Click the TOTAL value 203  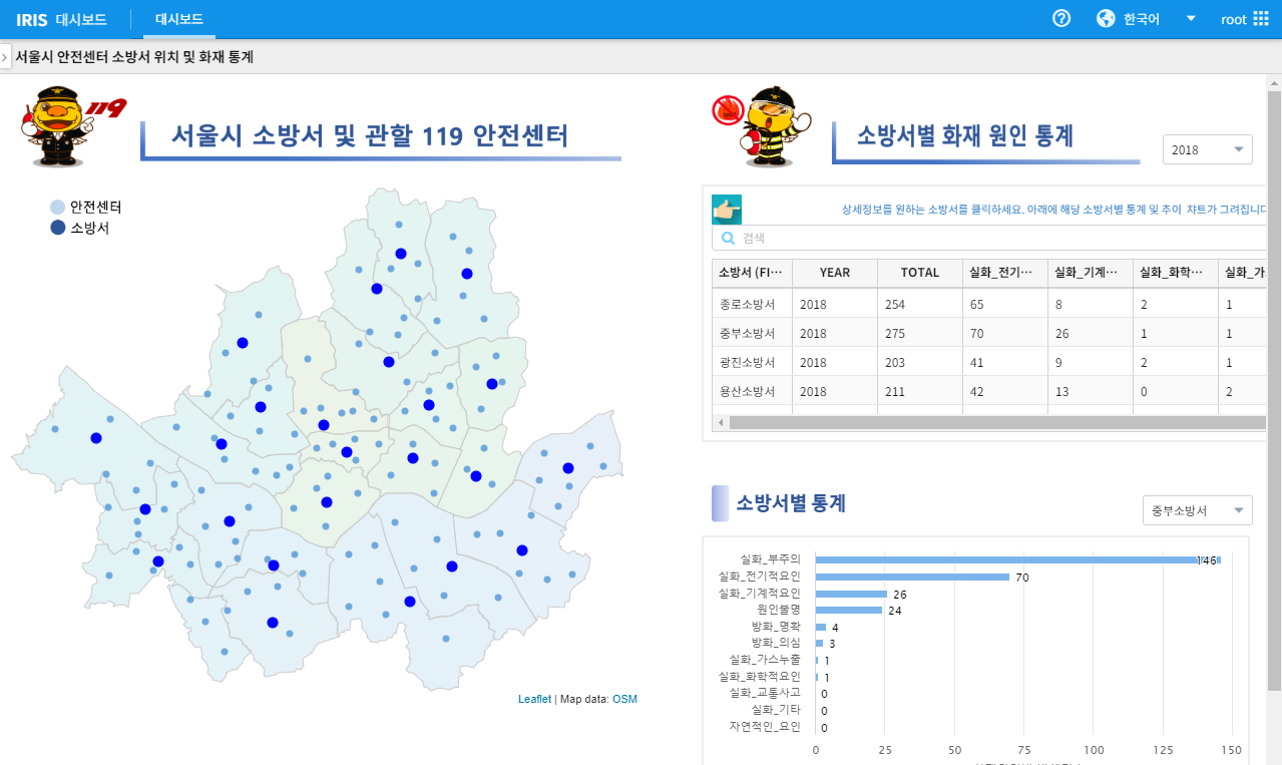pos(895,362)
